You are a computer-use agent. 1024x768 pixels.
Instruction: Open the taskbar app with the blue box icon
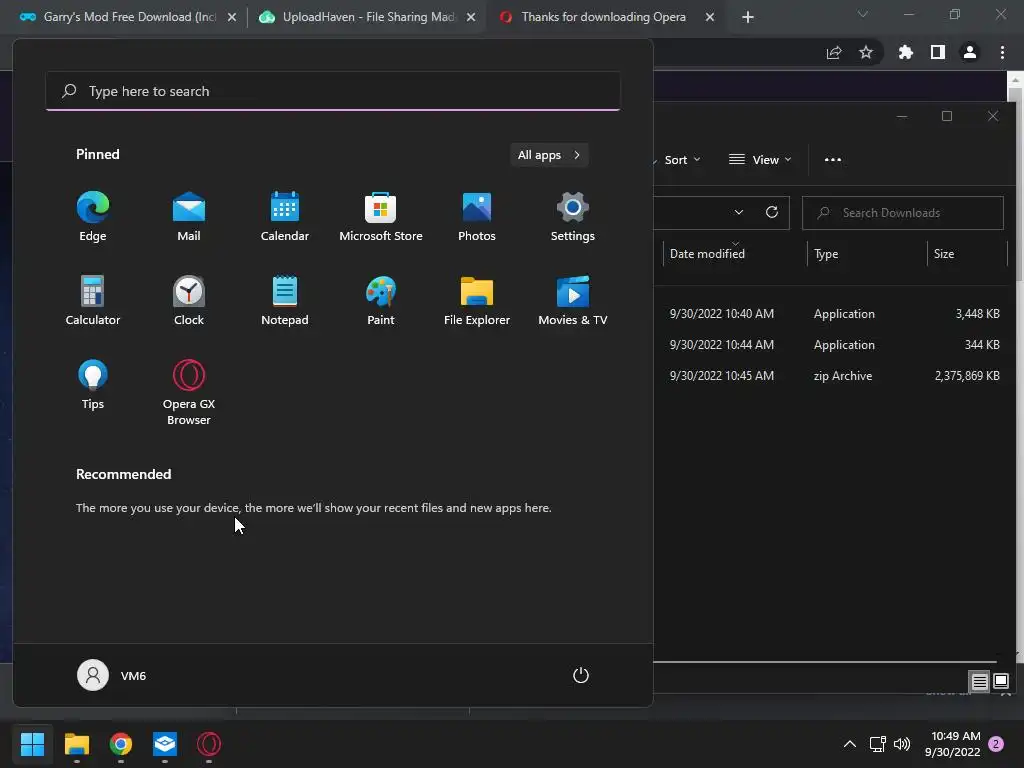pyautogui.click(x=165, y=743)
